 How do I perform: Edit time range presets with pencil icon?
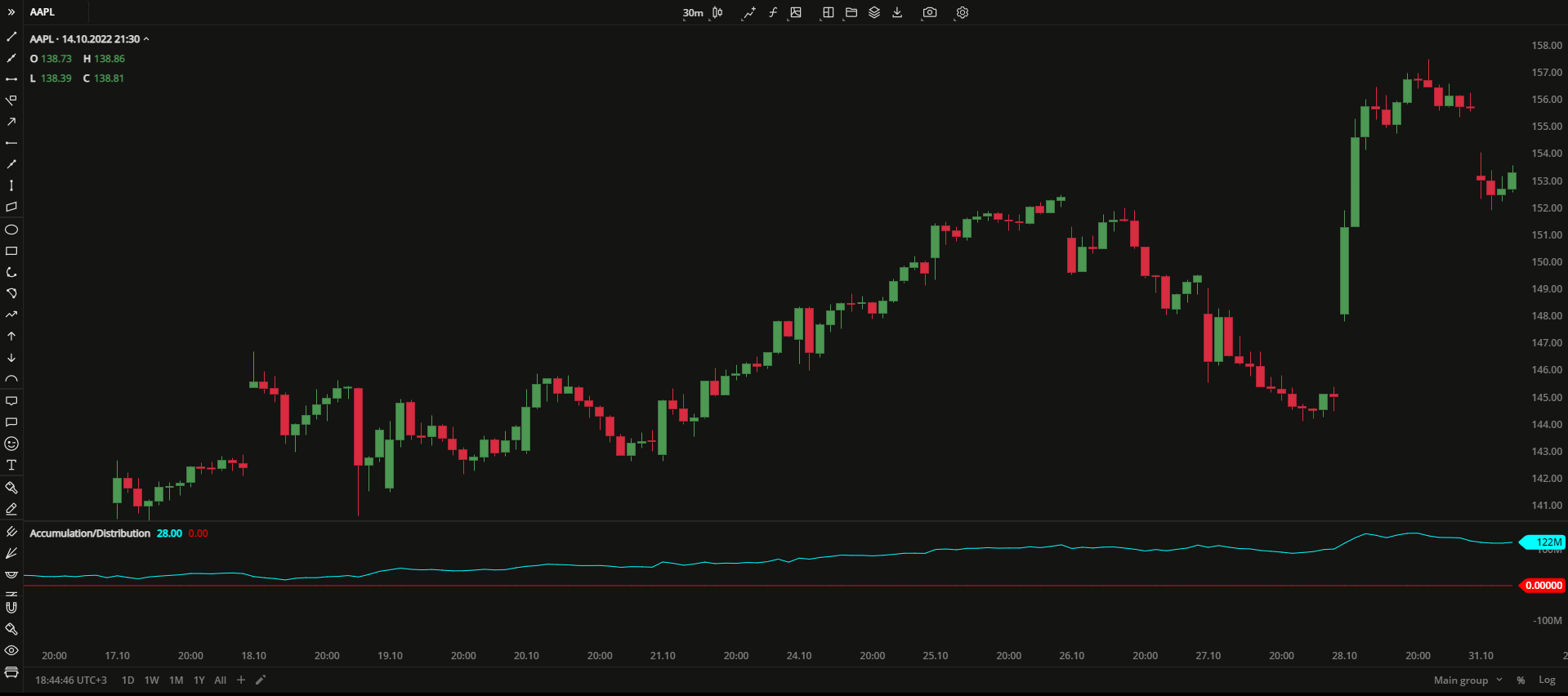261,680
